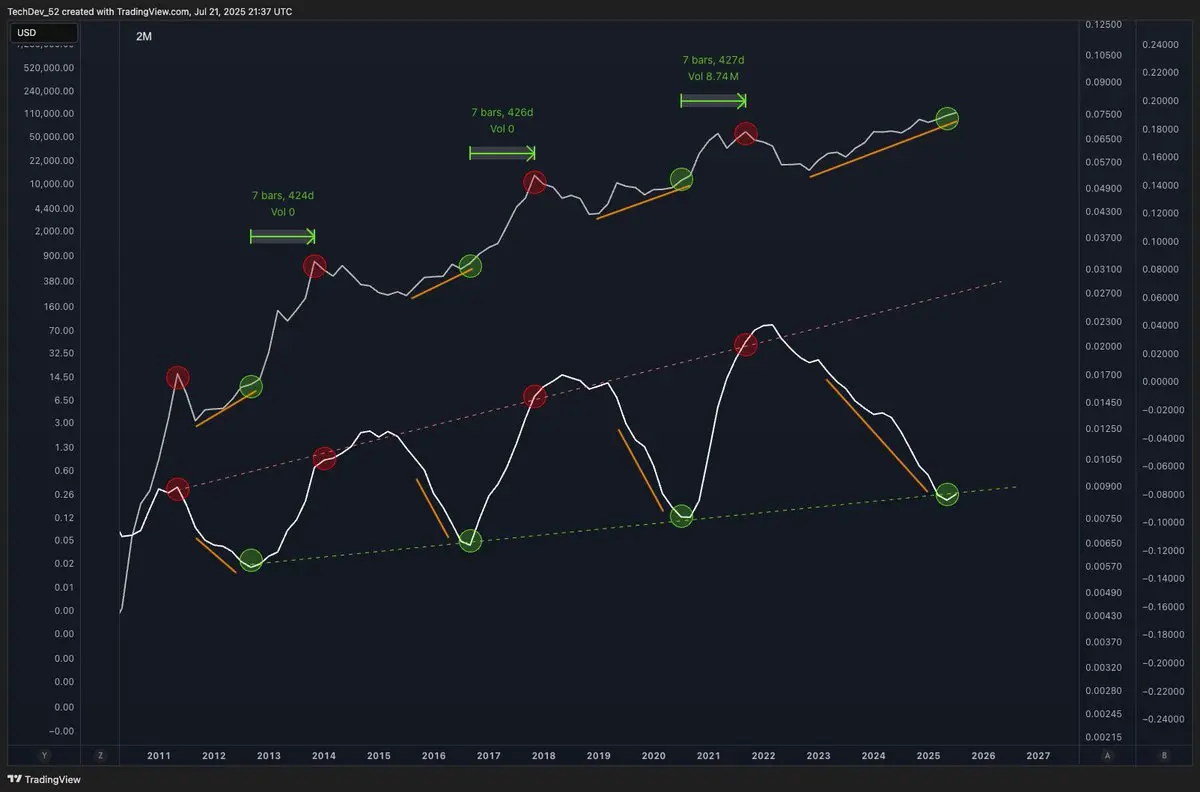
Task: Click the late-2021 red peak marker on price line
Action: pyautogui.click(x=745, y=134)
